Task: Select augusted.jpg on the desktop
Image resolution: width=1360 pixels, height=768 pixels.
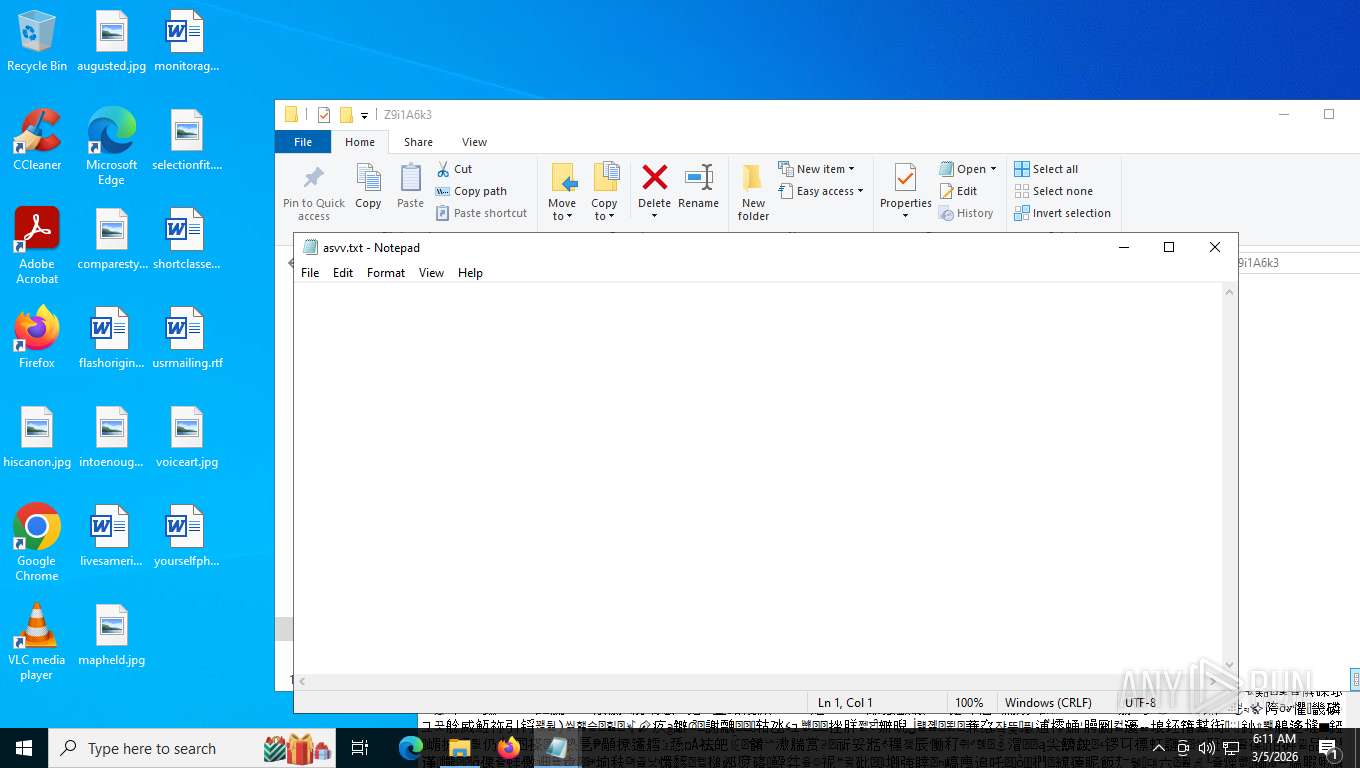Action: tap(112, 41)
